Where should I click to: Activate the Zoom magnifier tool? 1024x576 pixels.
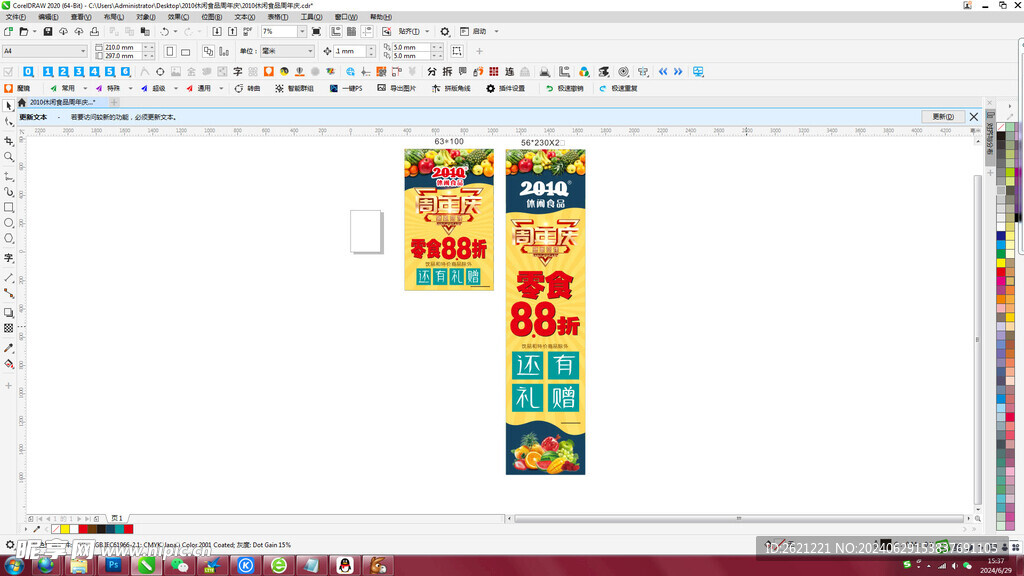(9, 157)
